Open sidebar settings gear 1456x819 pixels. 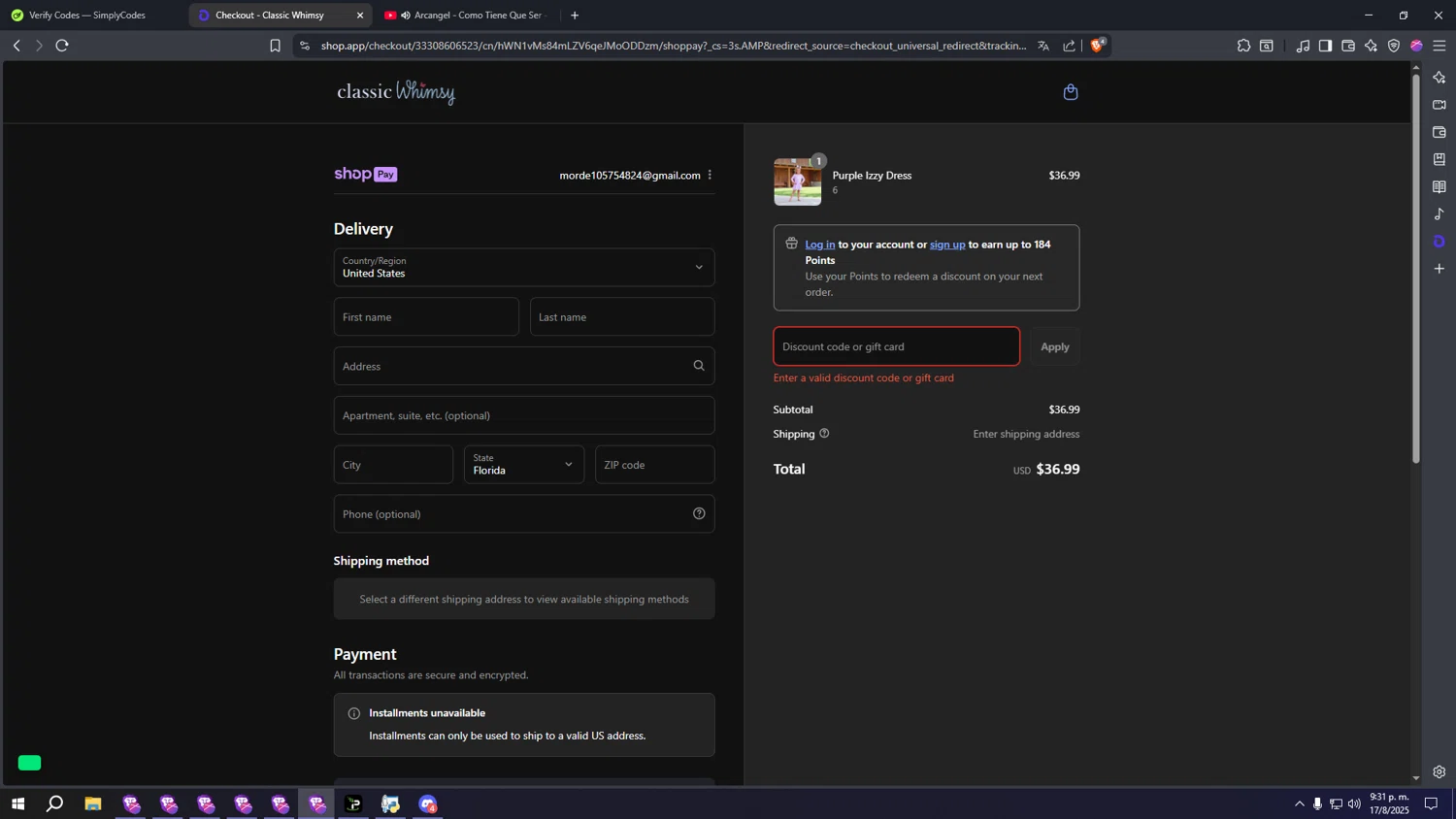coord(1439,772)
